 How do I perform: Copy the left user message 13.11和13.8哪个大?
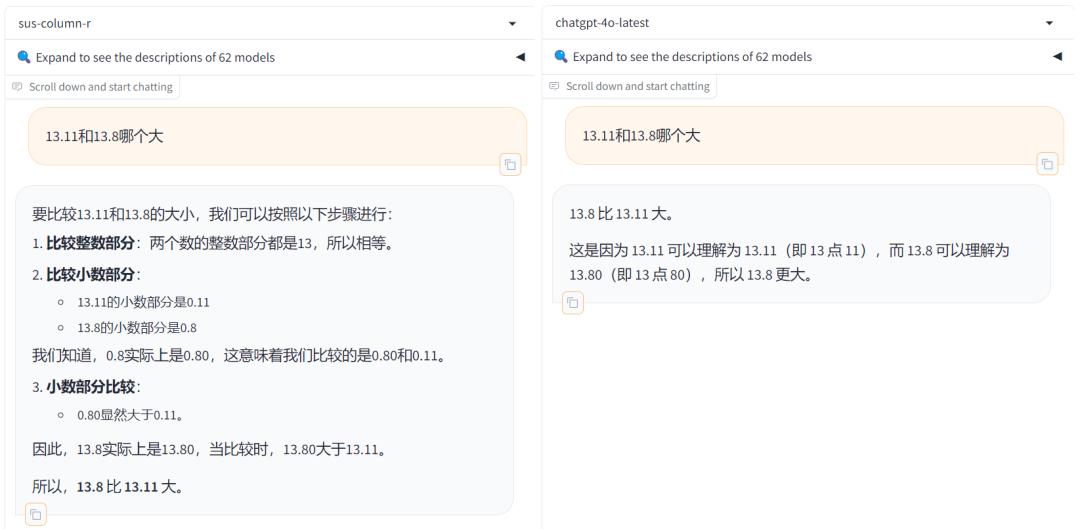[x=510, y=164]
